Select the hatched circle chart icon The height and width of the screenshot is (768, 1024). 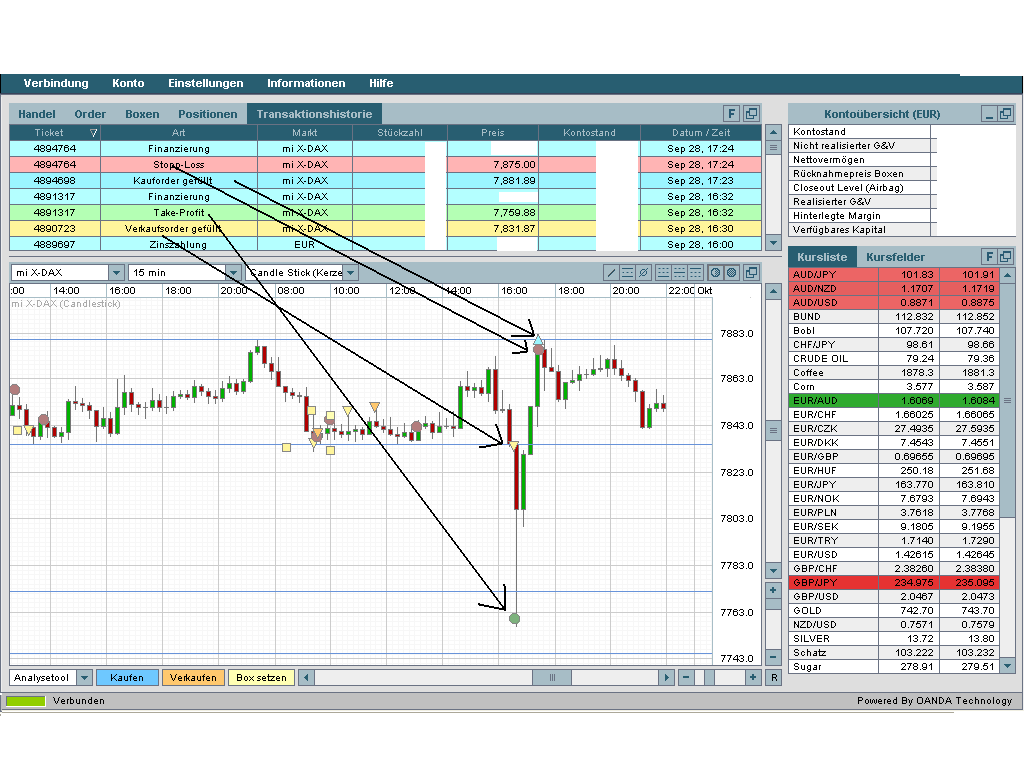[x=731, y=272]
